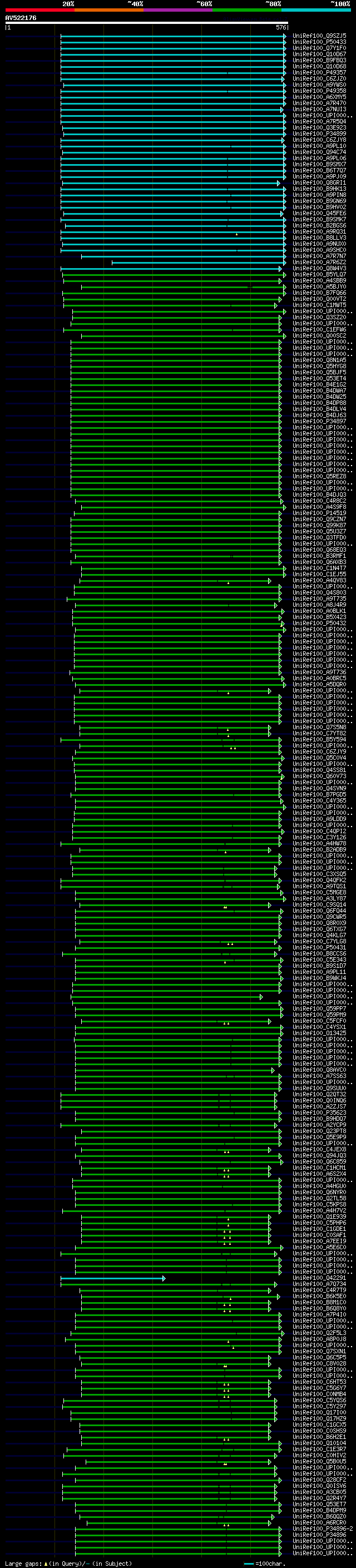356x1568 pixels.
Task: Open UniRef100_Q8GRI1 hit
Action: click(319, 182)
